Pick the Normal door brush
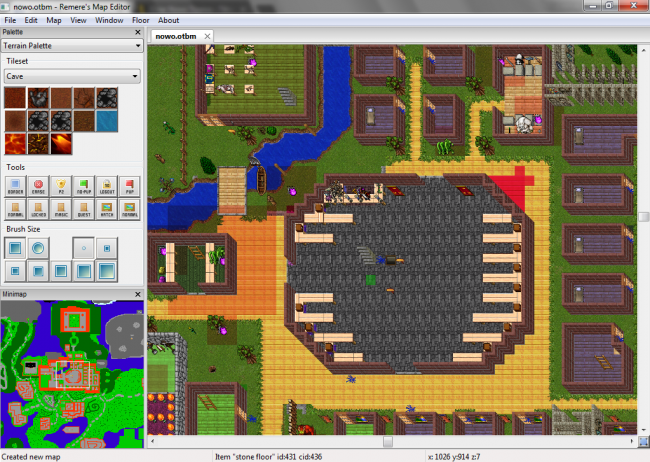Image resolution: width=650 pixels, height=462 pixels. click(x=15, y=209)
